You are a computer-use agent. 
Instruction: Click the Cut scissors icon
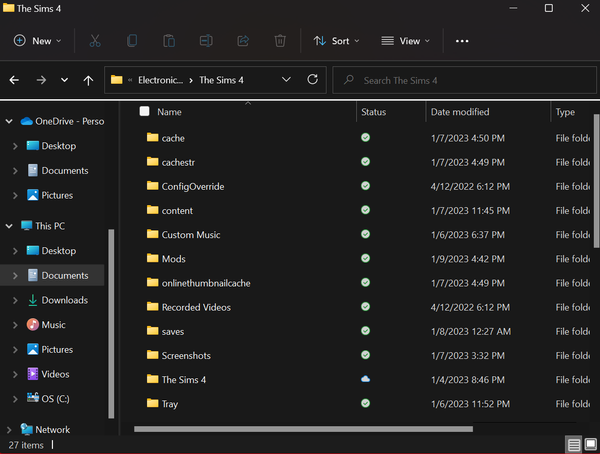coord(95,41)
